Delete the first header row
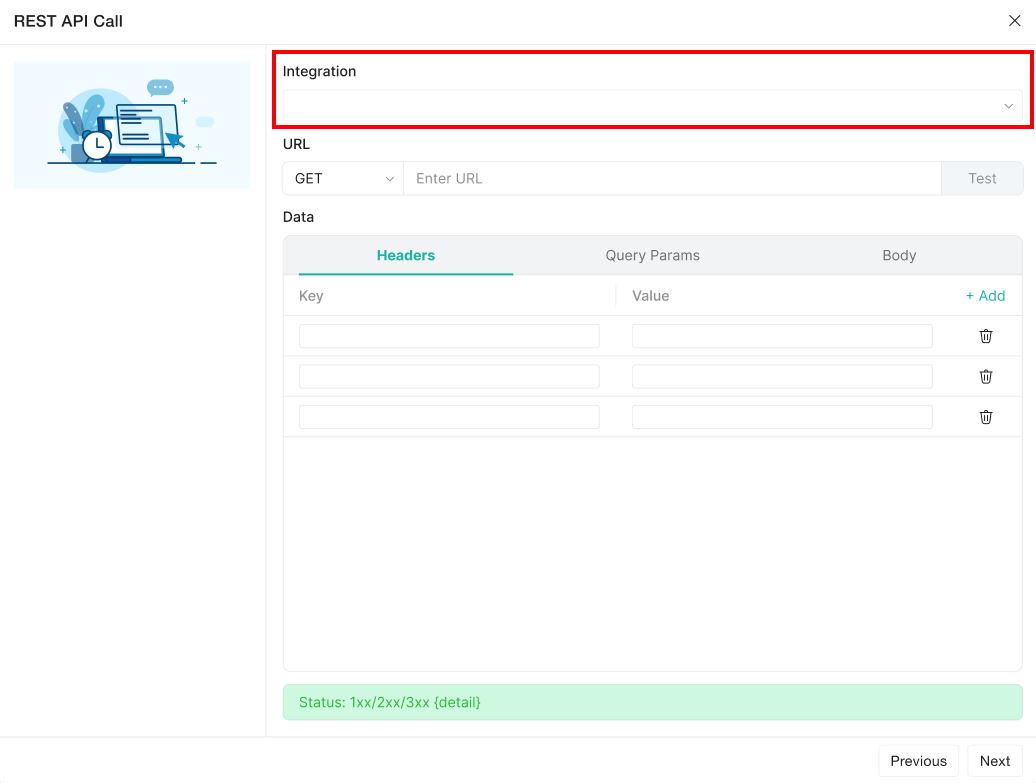Screen dimensions: 1036x783 tap(985, 336)
